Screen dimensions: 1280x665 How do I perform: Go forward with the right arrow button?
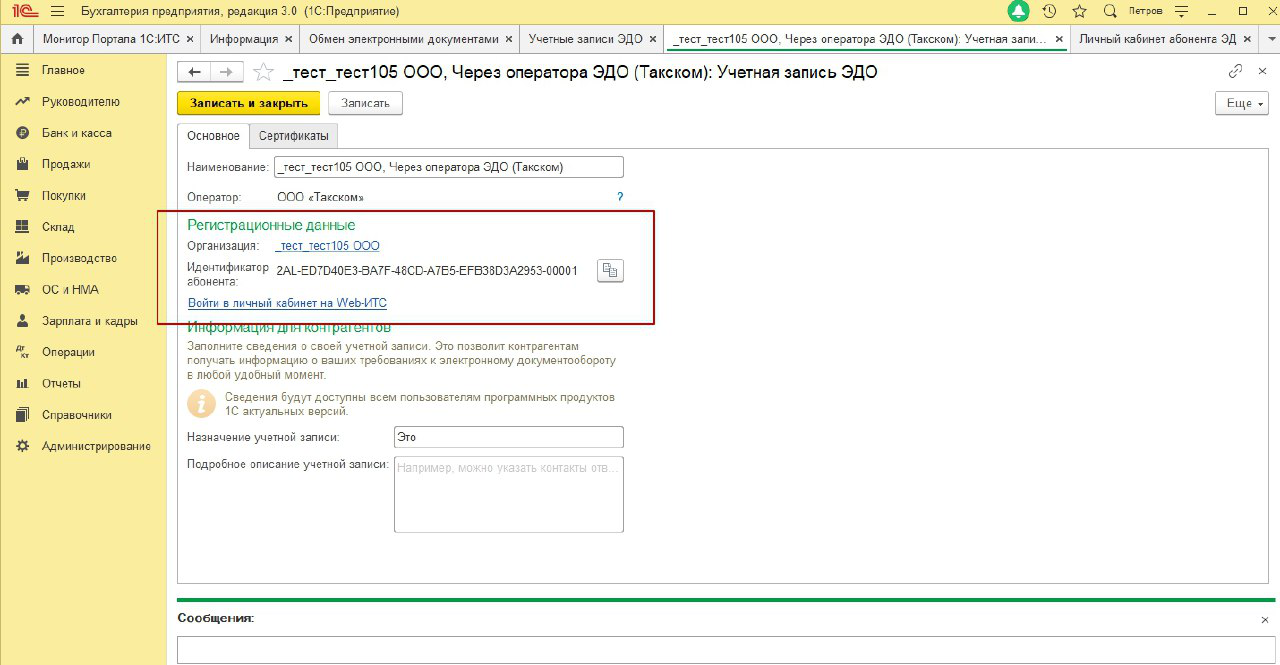pos(226,72)
